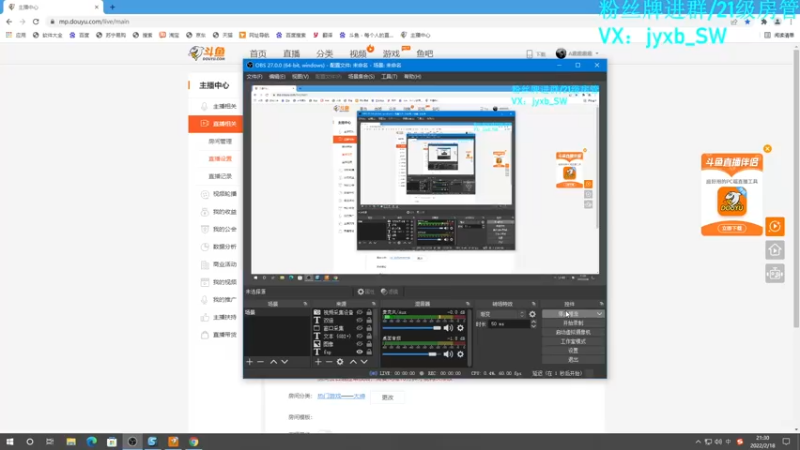Open OBS 设置 button in controls
This screenshot has height=450, width=800.
573,351
